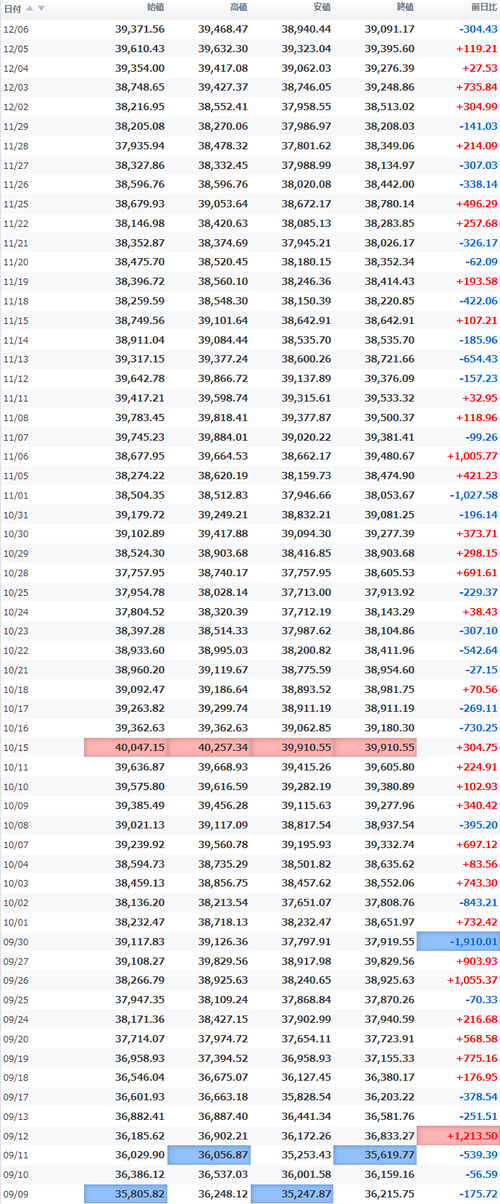
Task: Select the 高値 column header
Action: click(238, 8)
